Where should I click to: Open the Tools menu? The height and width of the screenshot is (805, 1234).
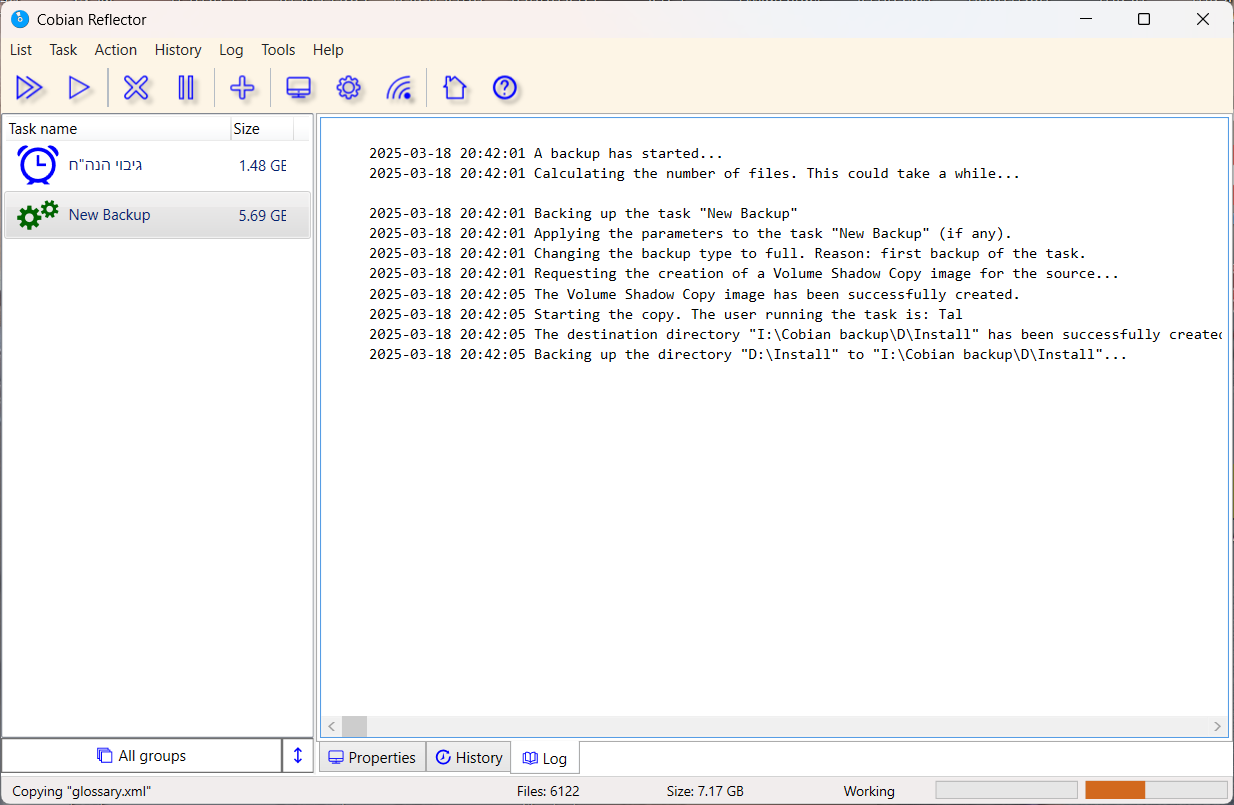(278, 50)
